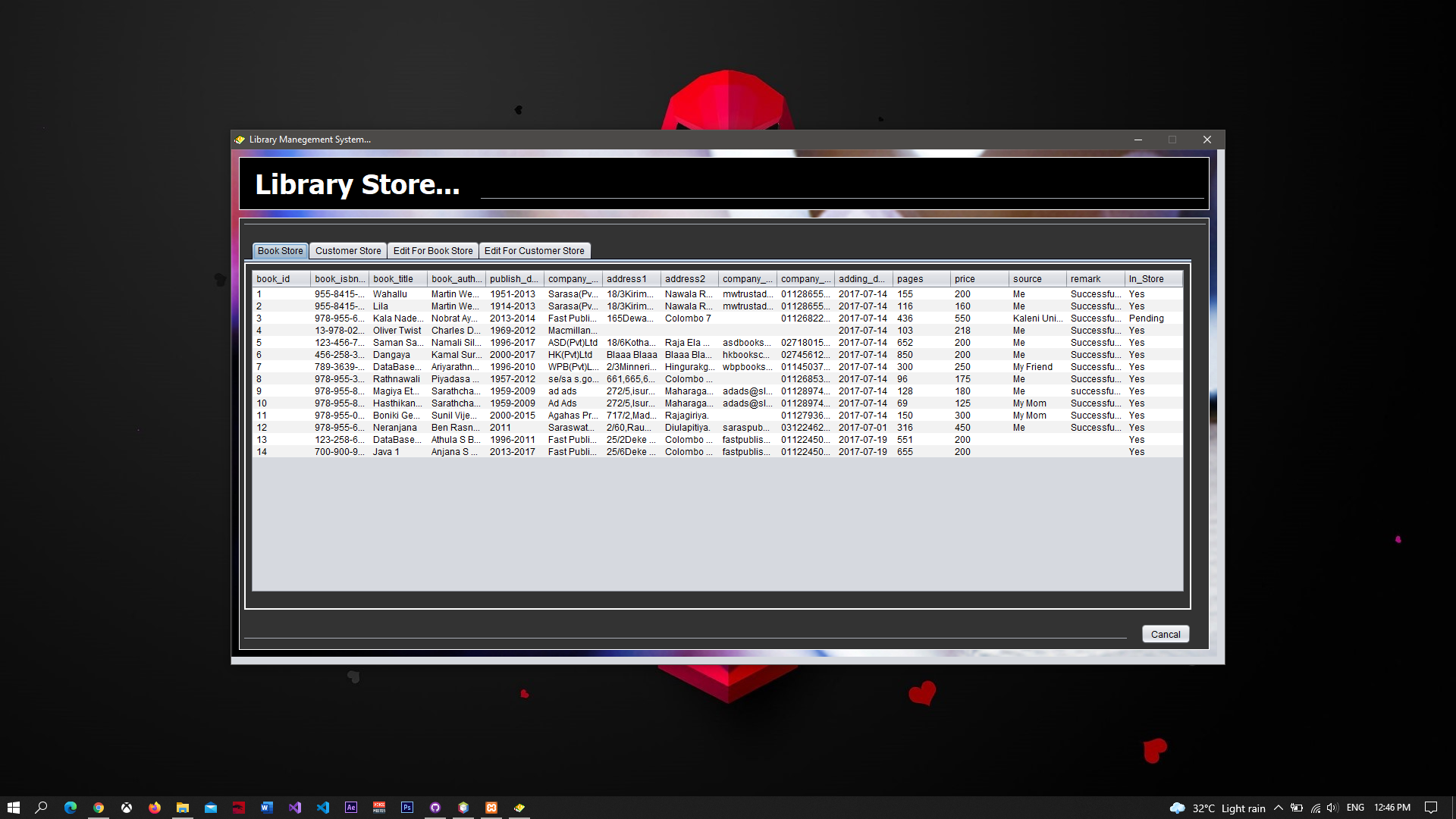The width and height of the screenshot is (1456, 819).
Task: Sort by book_id column header
Action: [x=281, y=279]
